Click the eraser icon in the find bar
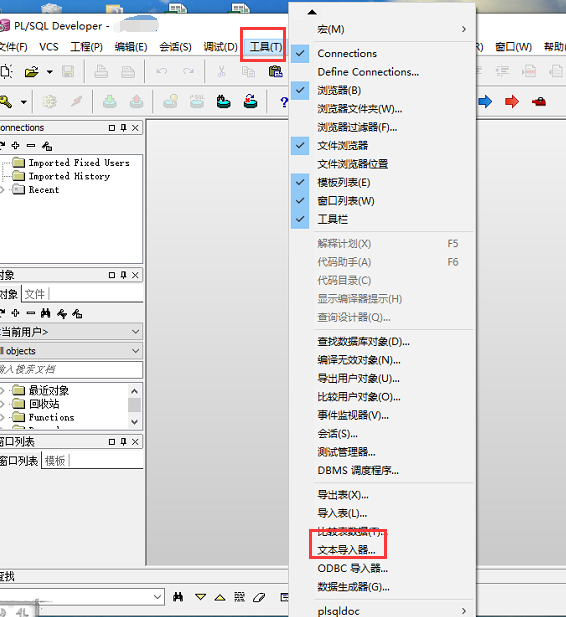Image resolution: width=566 pixels, height=617 pixels. pyautogui.click(x=259, y=597)
